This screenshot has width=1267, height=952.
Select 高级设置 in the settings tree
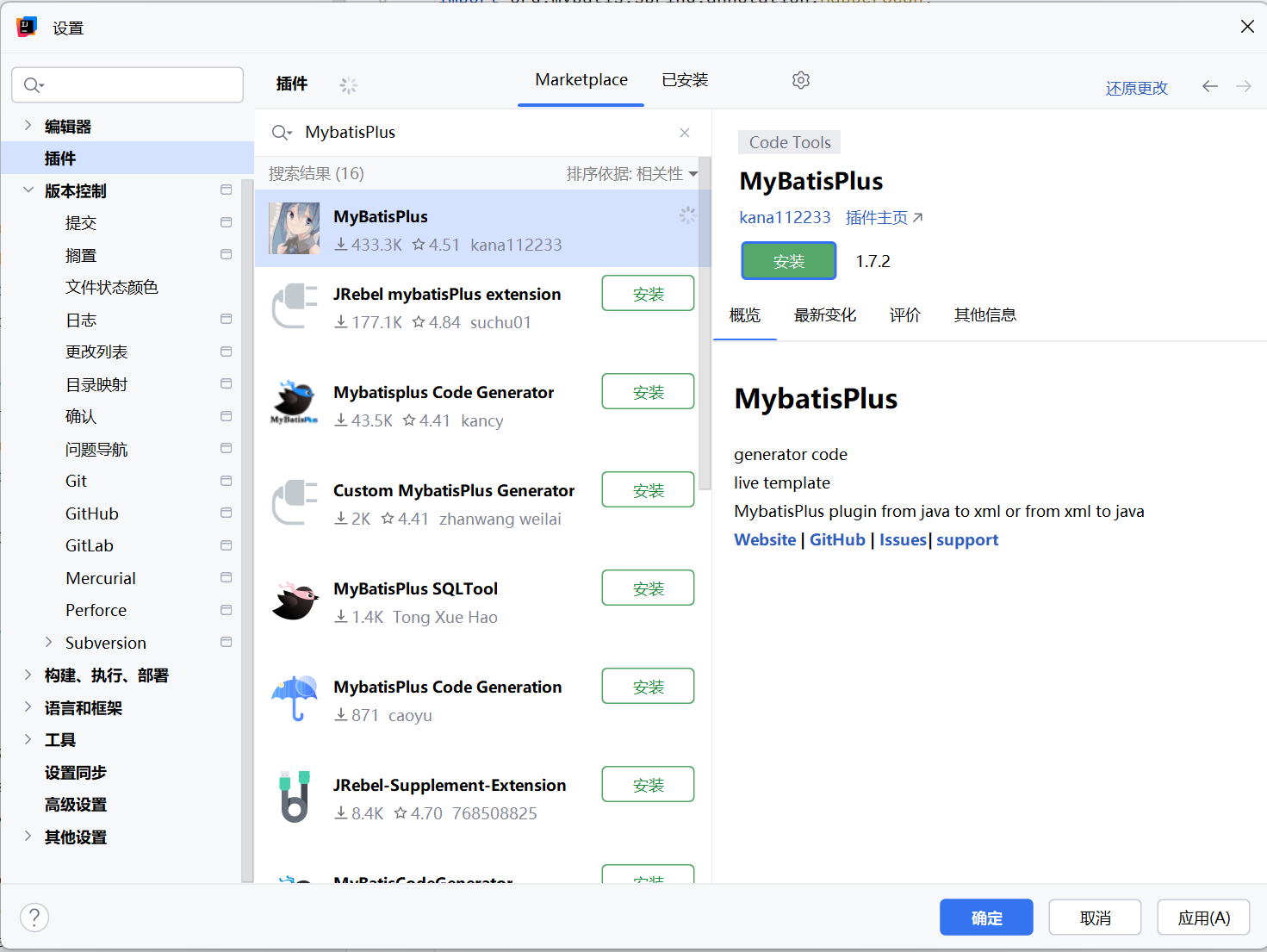pos(76,805)
